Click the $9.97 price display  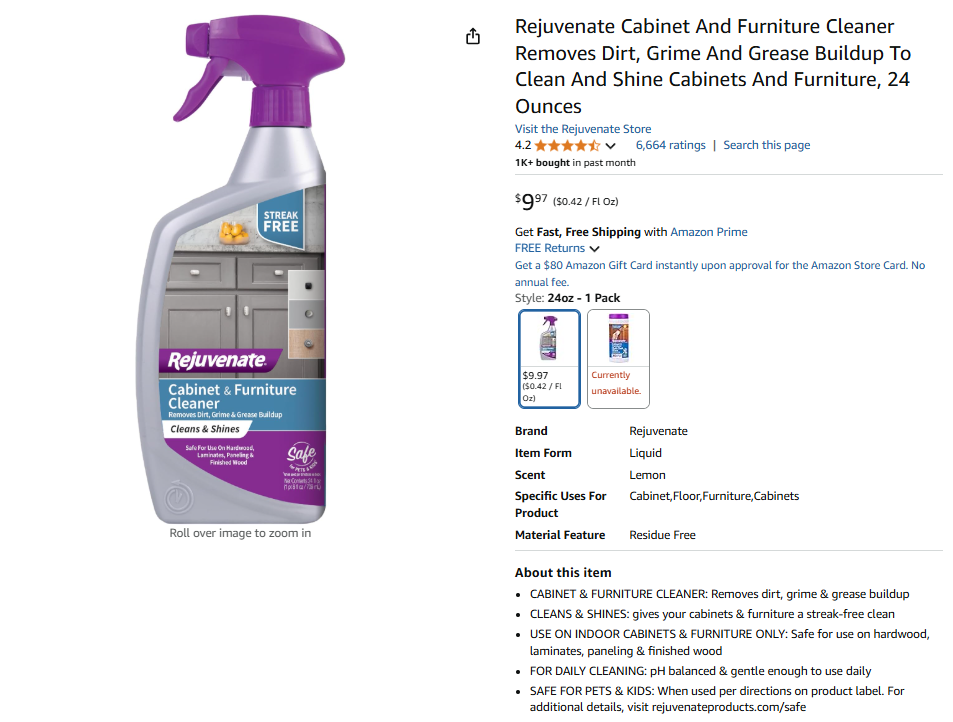pyautogui.click(x=531, y=201)
